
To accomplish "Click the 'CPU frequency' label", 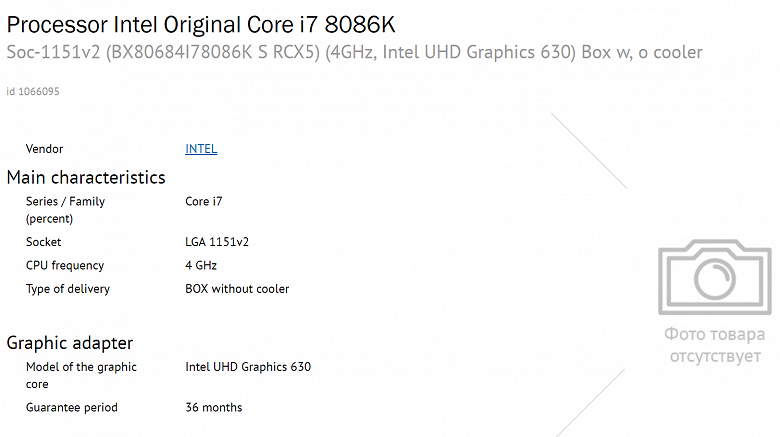I will [x=65, y=266].
